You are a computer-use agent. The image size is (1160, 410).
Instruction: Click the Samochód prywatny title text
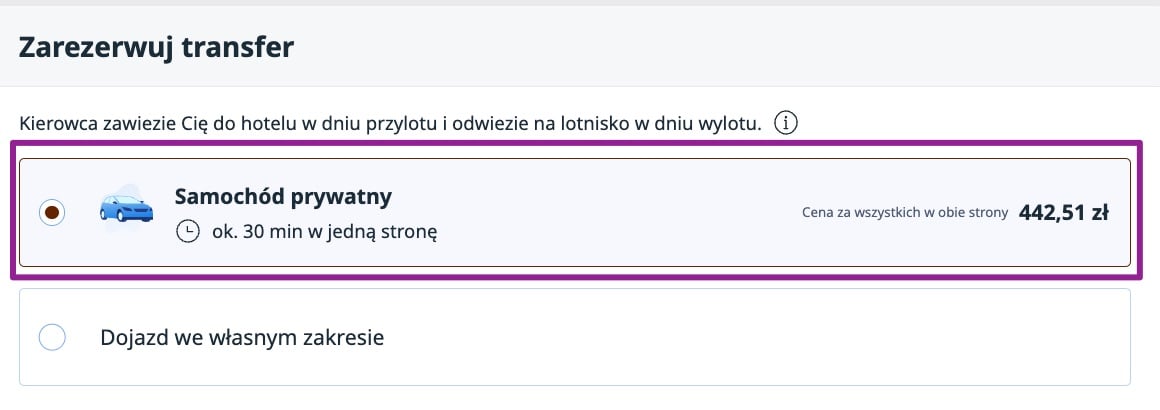(x=283, y=195)
